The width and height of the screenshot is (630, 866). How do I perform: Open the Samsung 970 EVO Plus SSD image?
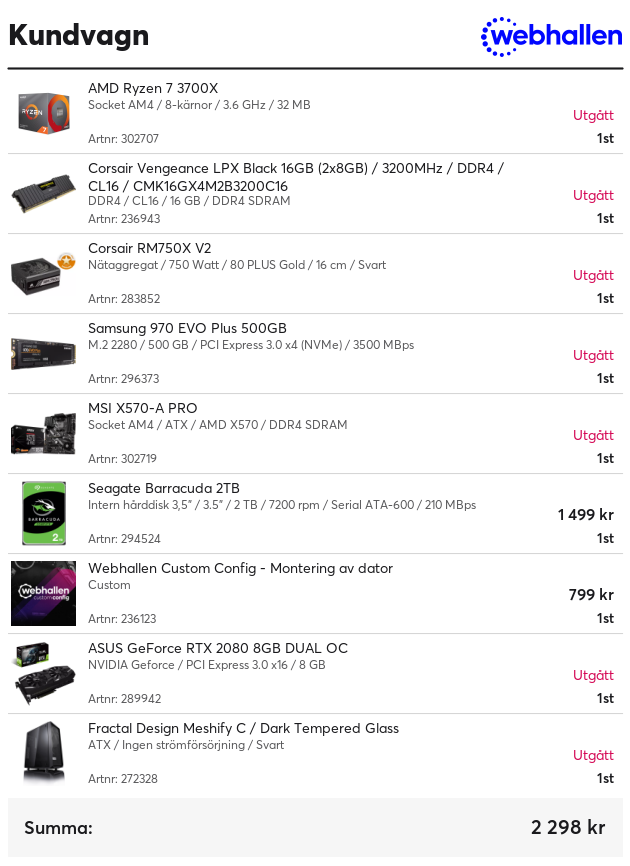coord(44,353)
